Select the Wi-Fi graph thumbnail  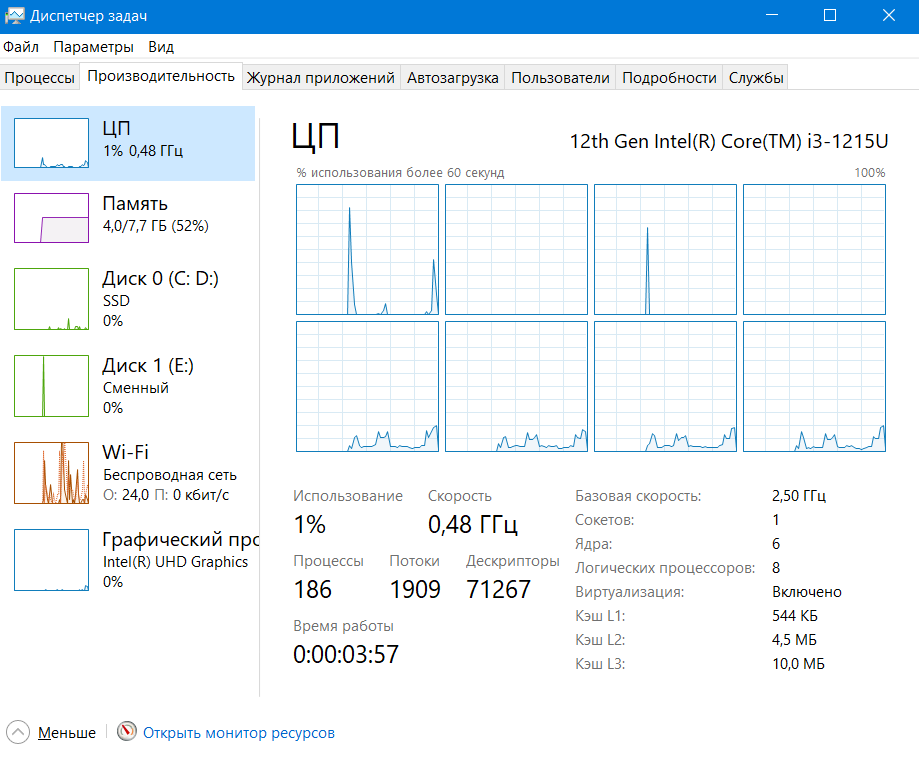click(52, 473)
